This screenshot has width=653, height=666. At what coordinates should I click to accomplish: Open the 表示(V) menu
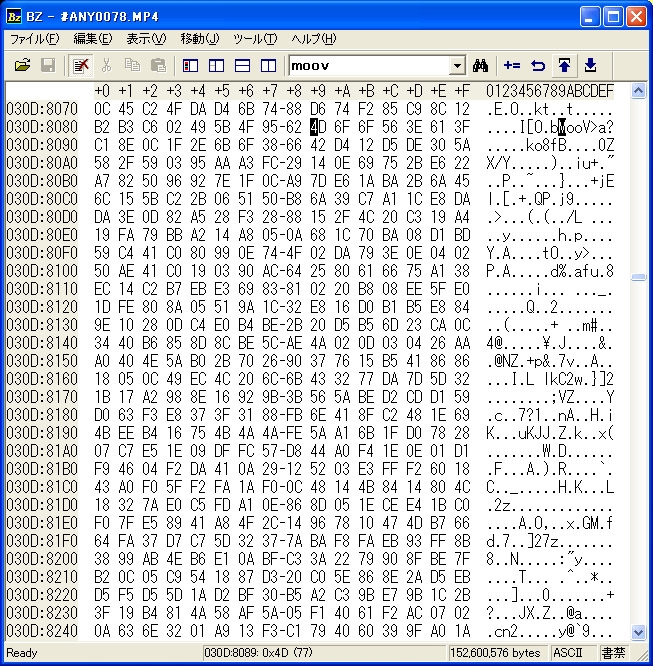coord(146,39)
